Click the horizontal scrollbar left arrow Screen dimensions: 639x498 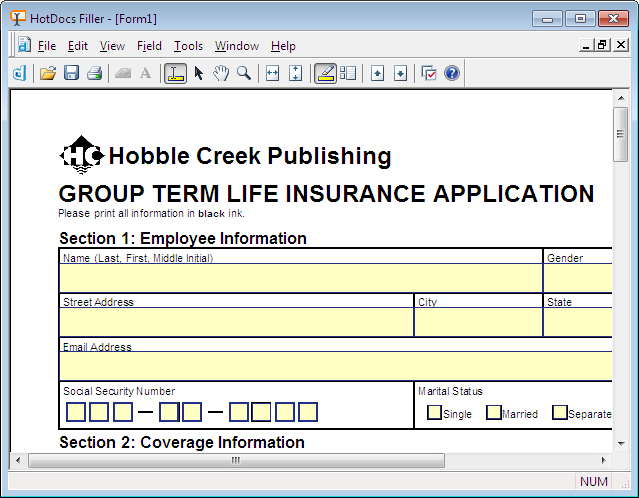tap(18, 461)
